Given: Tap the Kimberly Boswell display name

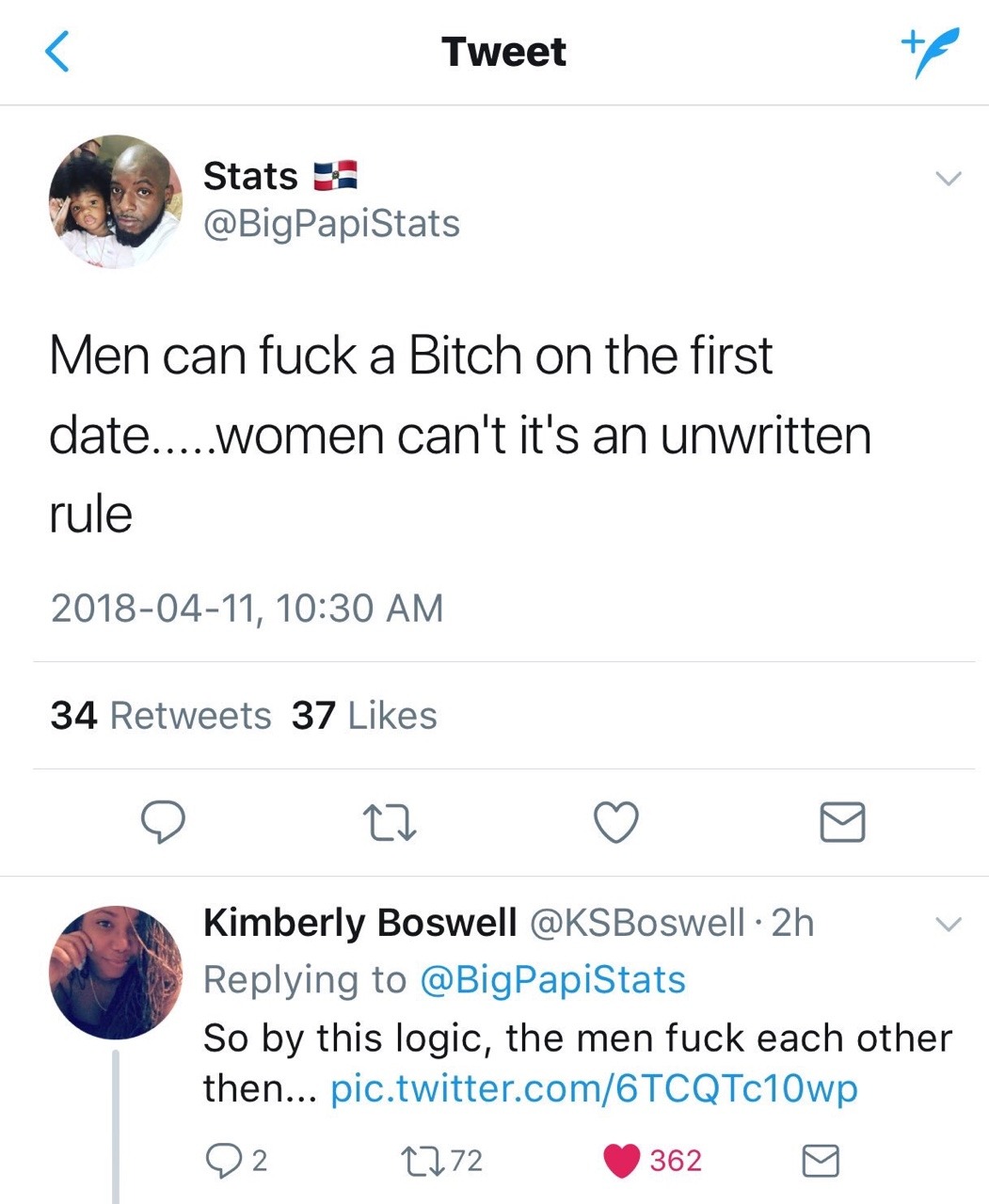Looking at the screenshot, I should tap(359, 923).
